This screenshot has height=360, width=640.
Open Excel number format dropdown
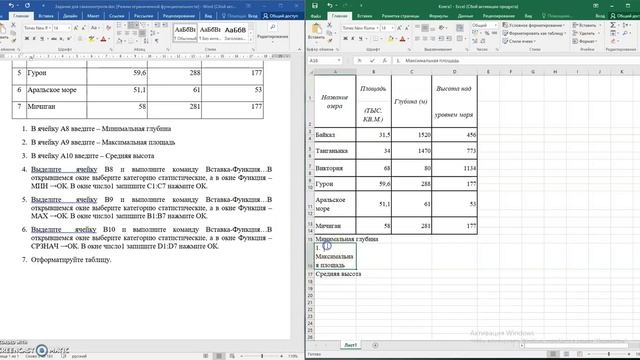pyautogui.click(x=496, y=25)
